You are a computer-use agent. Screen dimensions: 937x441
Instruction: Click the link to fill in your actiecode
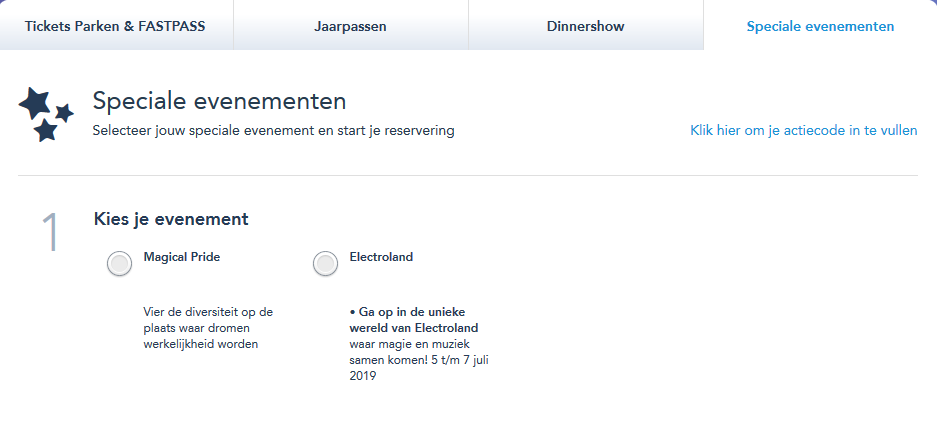[x=804, y=130]
